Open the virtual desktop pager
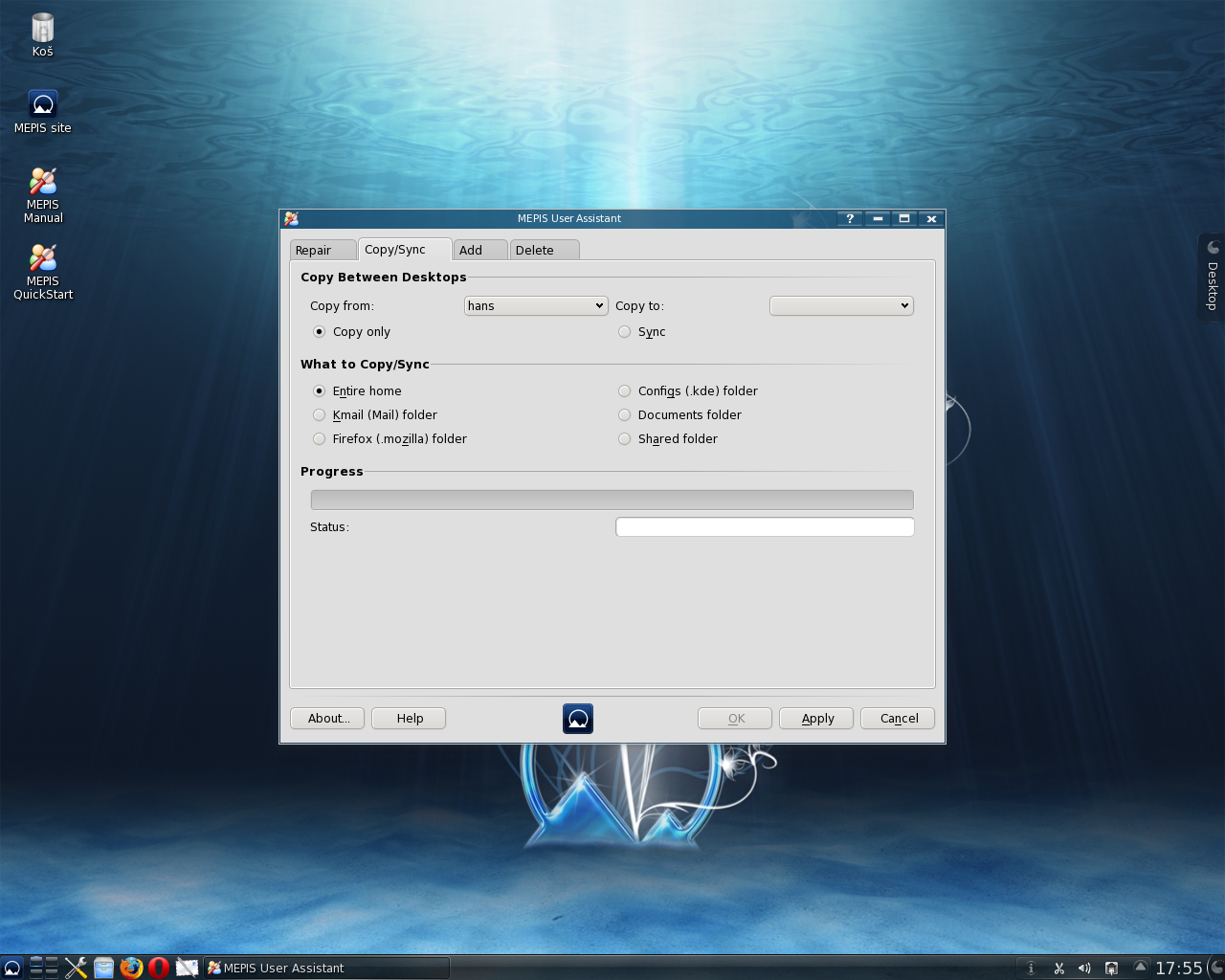Screen dimensions: 1225x980 [44, 968]
